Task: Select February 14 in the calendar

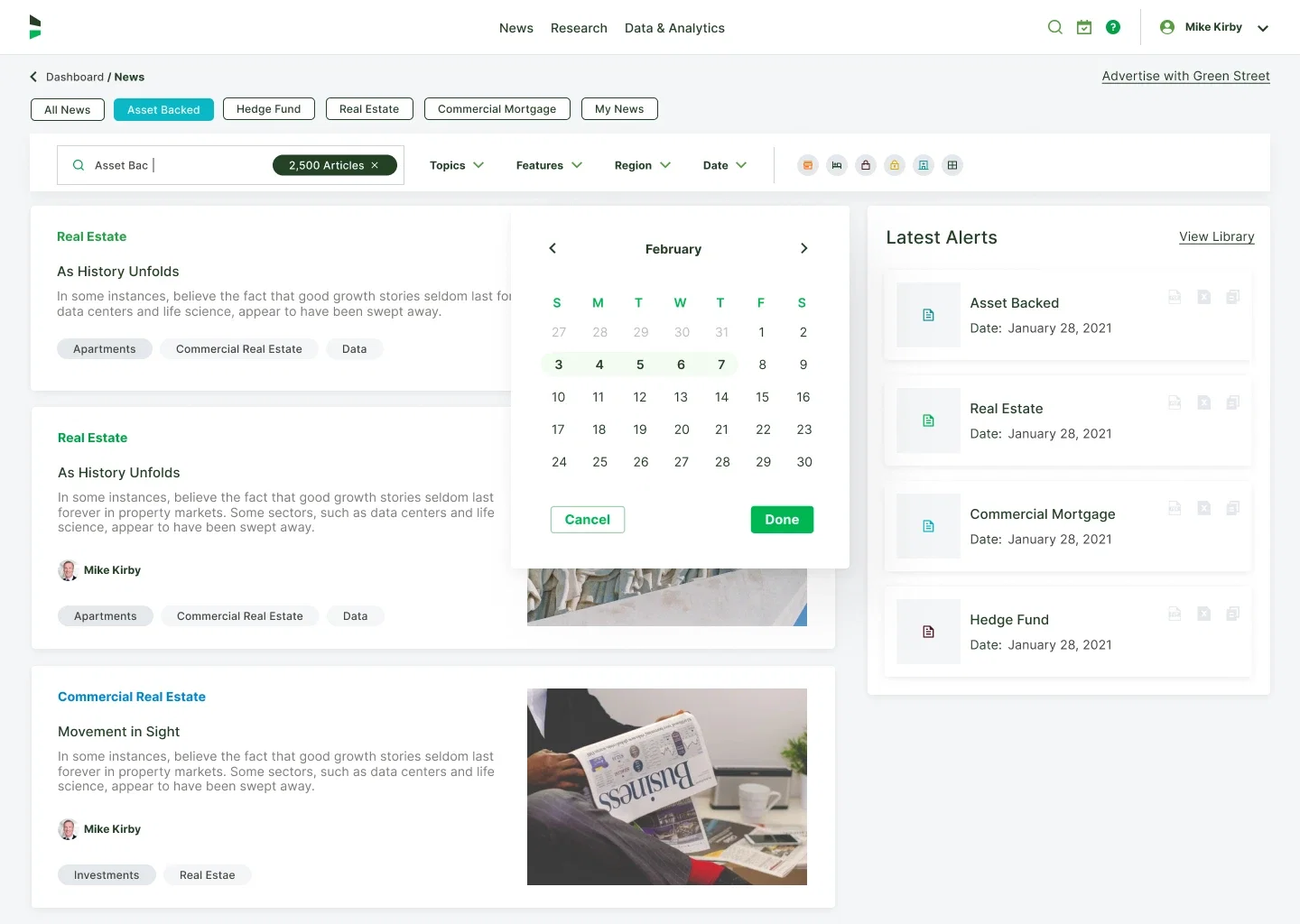Action: (721, 397)
